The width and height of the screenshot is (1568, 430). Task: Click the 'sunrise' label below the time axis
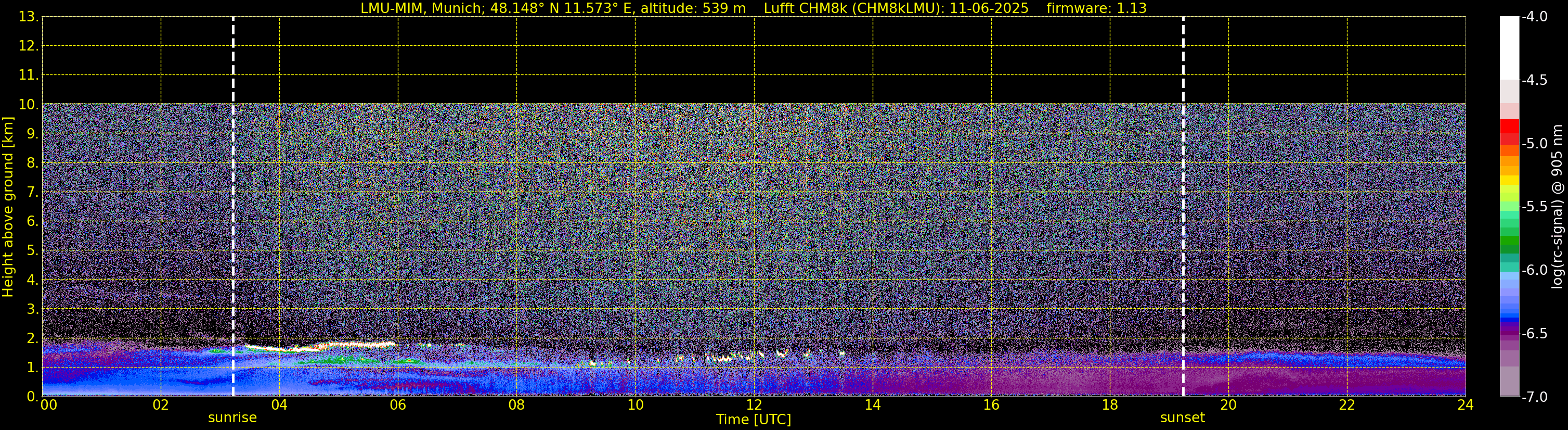(x=232, y=418)
